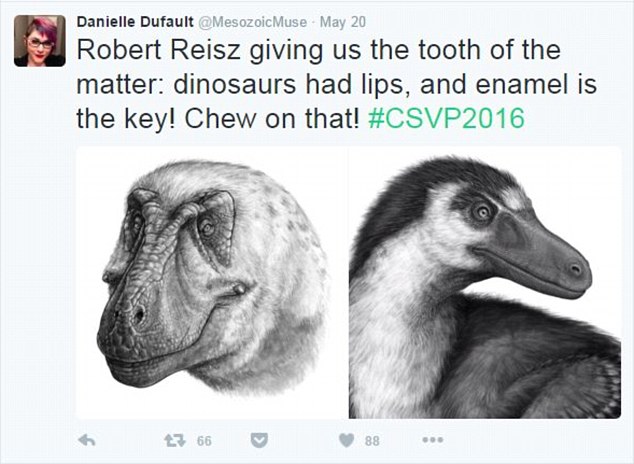Open the three-dot more options menu
This screenshot has height=464, width=634.
click(x=433, y=440)
